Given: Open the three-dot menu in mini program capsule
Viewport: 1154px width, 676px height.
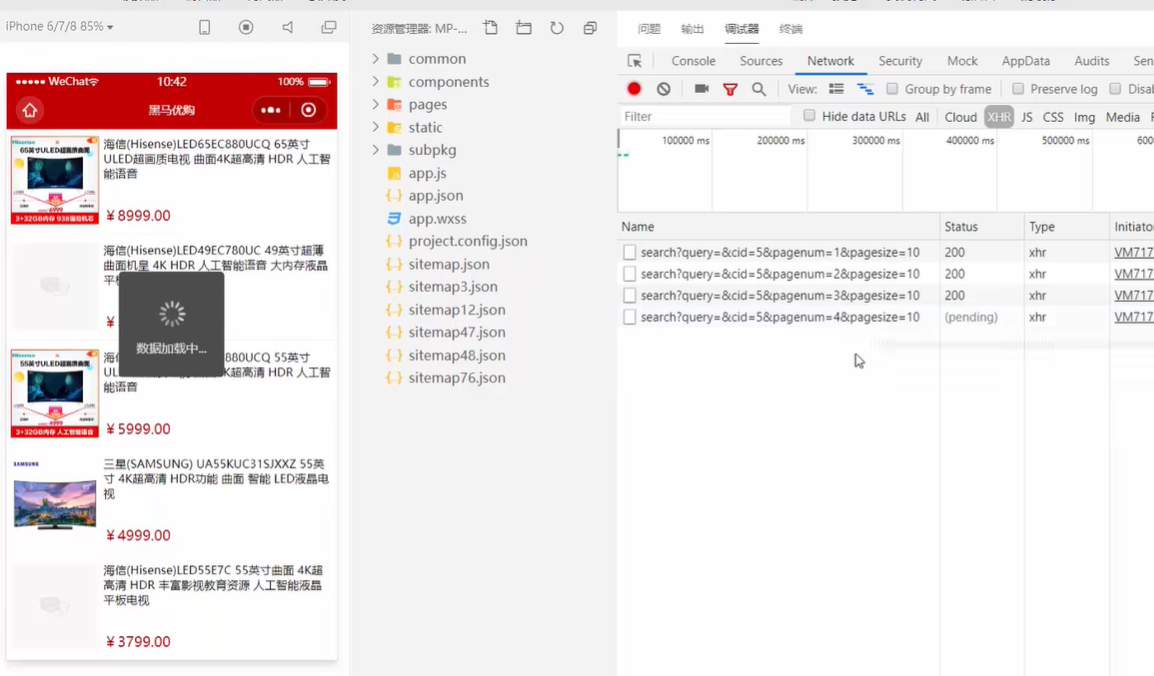Looking at the screenshot, I should coord(271,110).
